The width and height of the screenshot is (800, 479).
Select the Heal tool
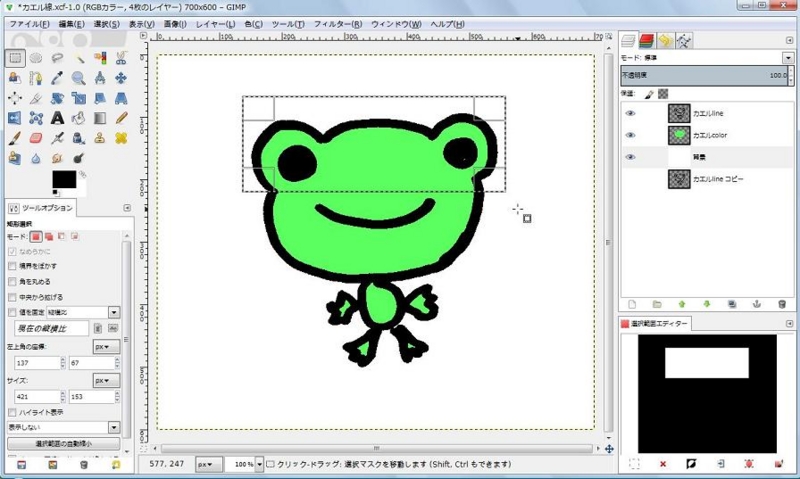tap(121, 138)
